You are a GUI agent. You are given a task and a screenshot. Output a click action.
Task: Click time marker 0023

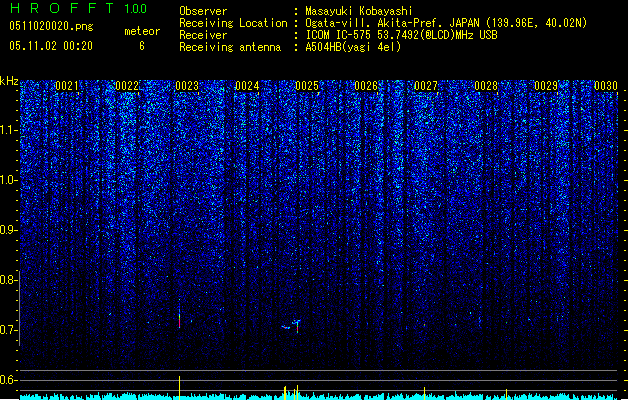[x=187, y=86]
